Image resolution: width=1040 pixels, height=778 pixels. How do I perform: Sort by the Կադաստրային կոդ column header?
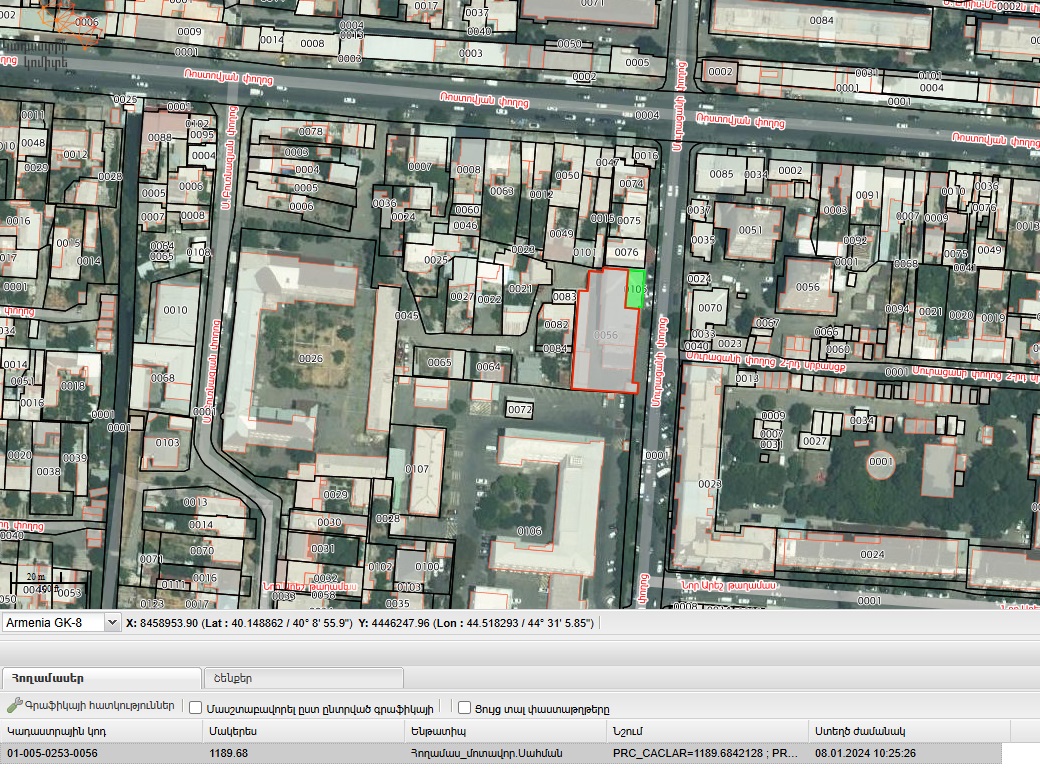pyautogui.click(x=101, y=731)
